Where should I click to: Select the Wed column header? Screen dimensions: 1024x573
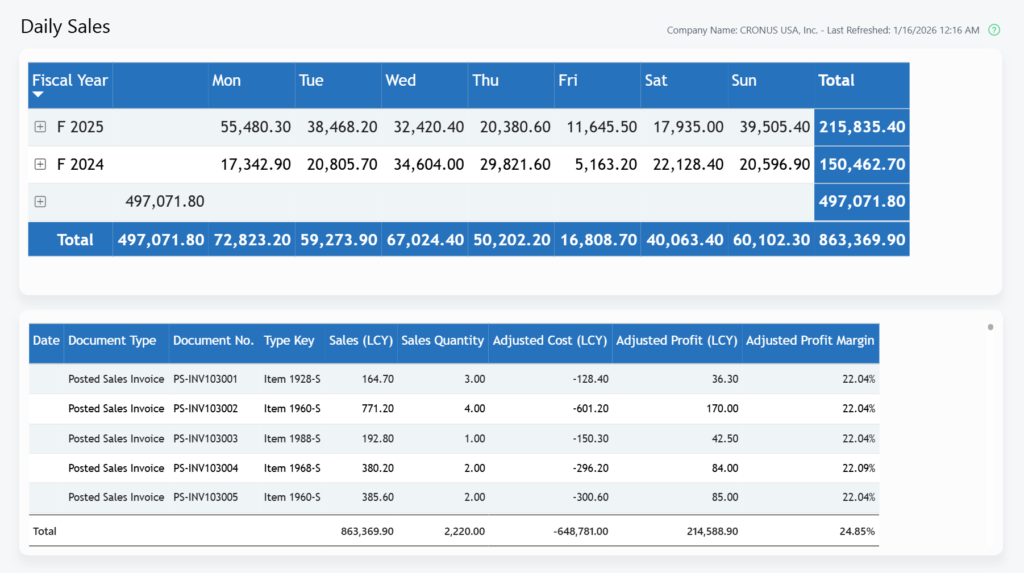(x=400, y=81)
